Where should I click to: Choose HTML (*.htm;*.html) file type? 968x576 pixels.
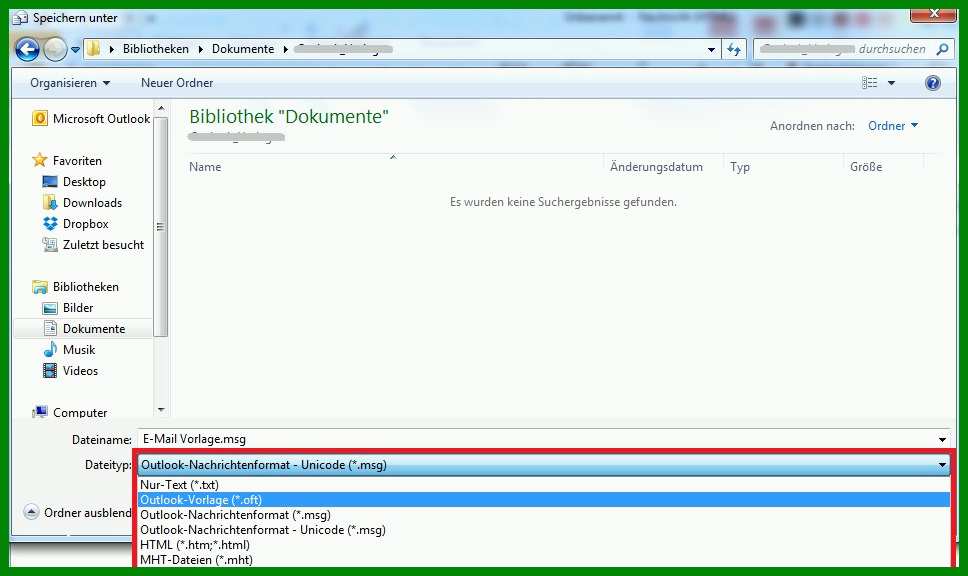point(544,545)
